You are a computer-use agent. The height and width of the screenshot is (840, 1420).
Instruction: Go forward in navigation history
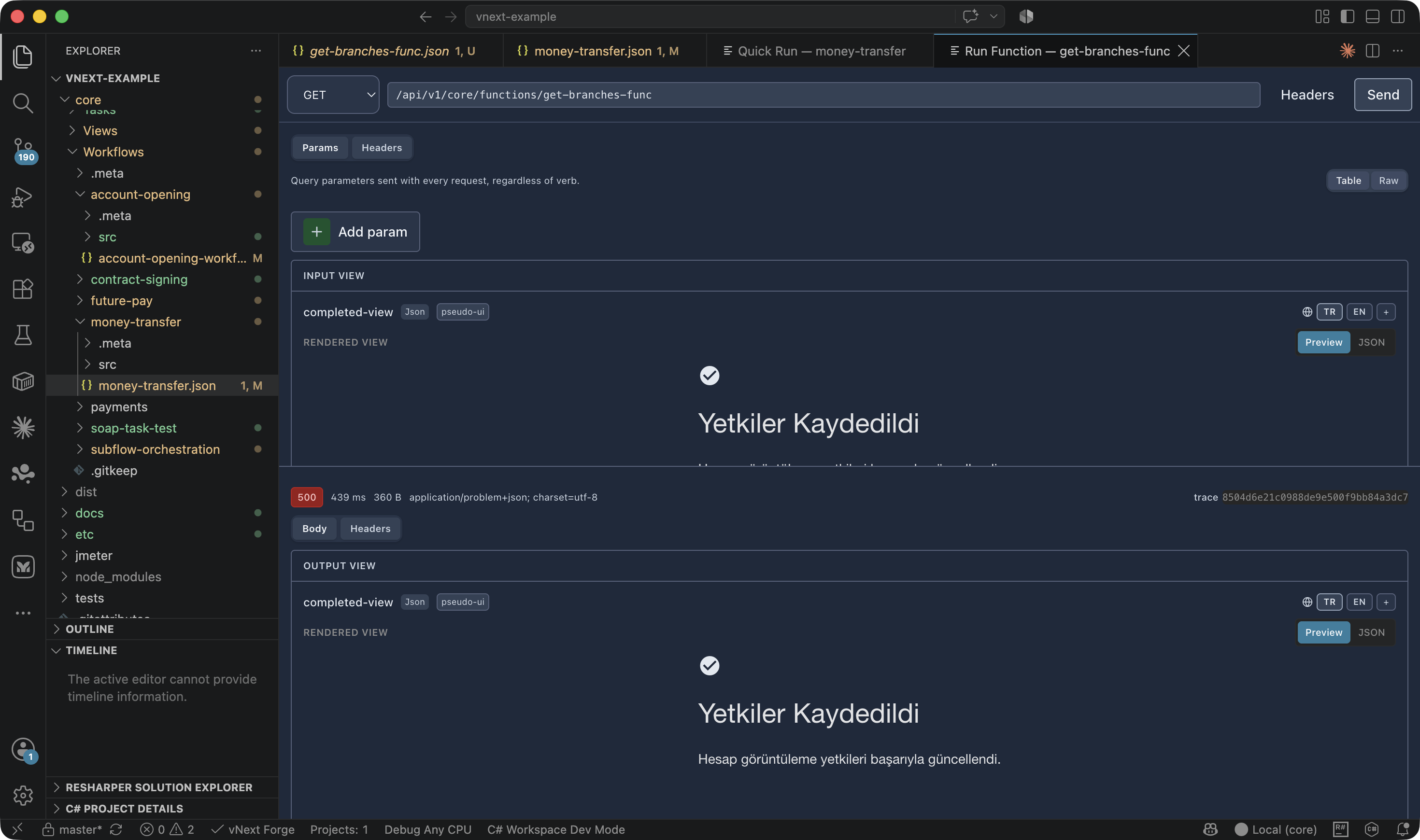point(451,17)
